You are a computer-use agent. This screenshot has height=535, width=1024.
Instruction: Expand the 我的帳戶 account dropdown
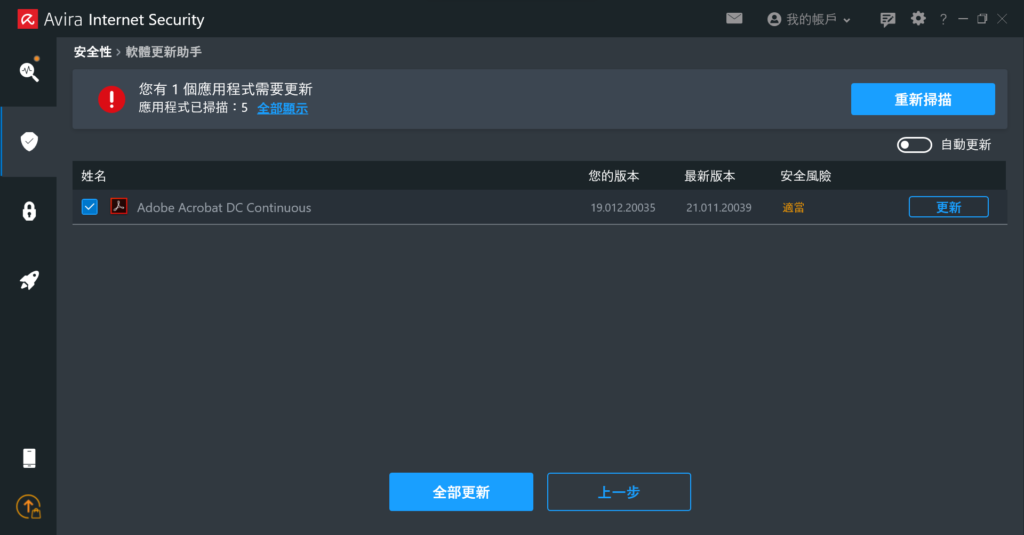(809, 20)
